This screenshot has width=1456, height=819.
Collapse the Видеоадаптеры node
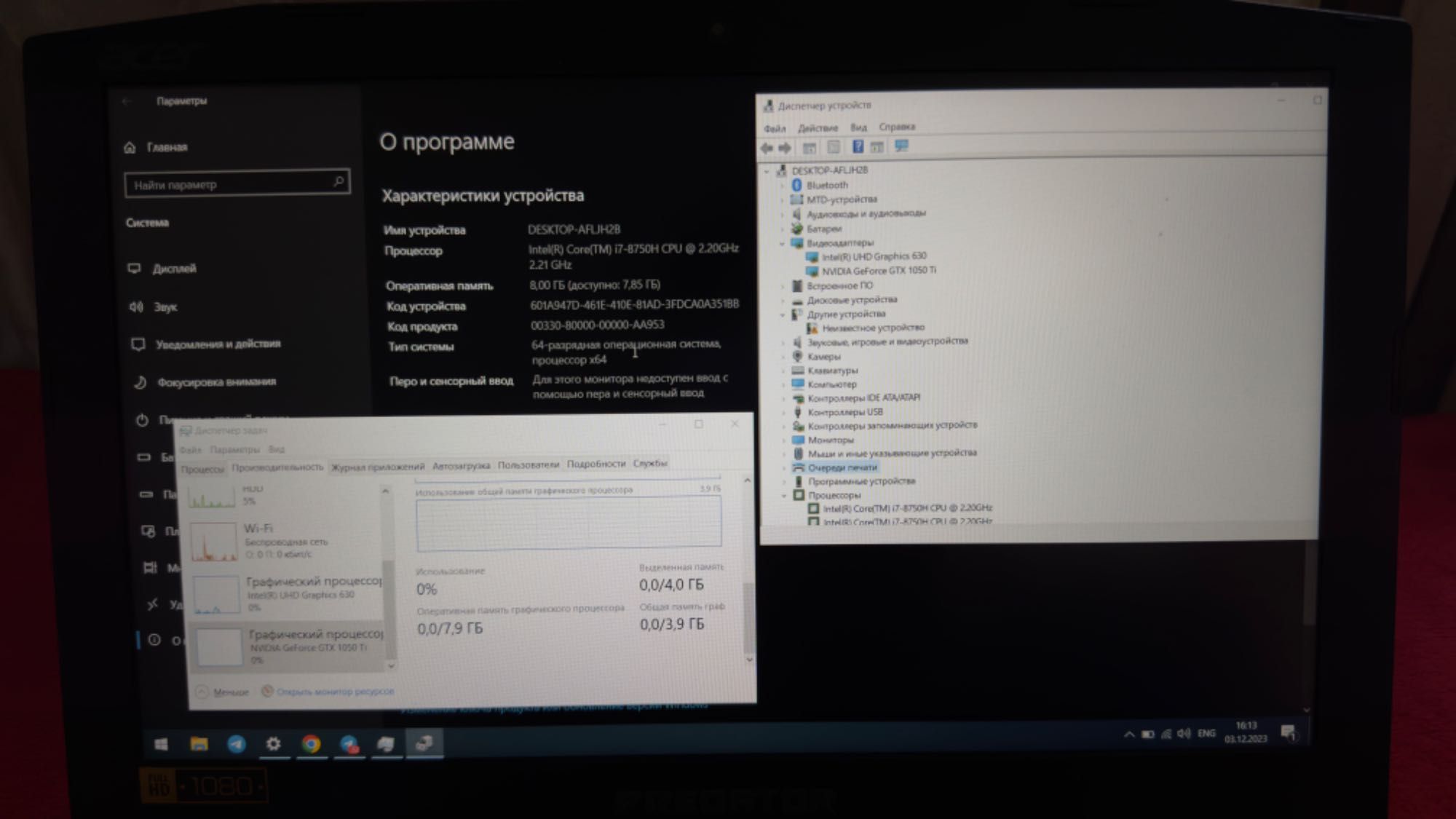[x=783, y=243]
